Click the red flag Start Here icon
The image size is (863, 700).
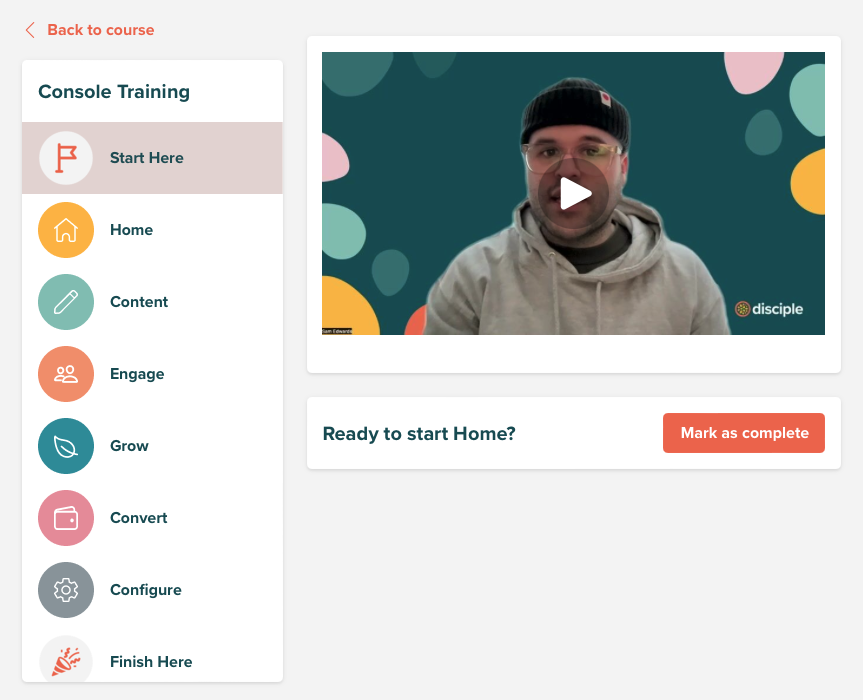coord(66,158)
